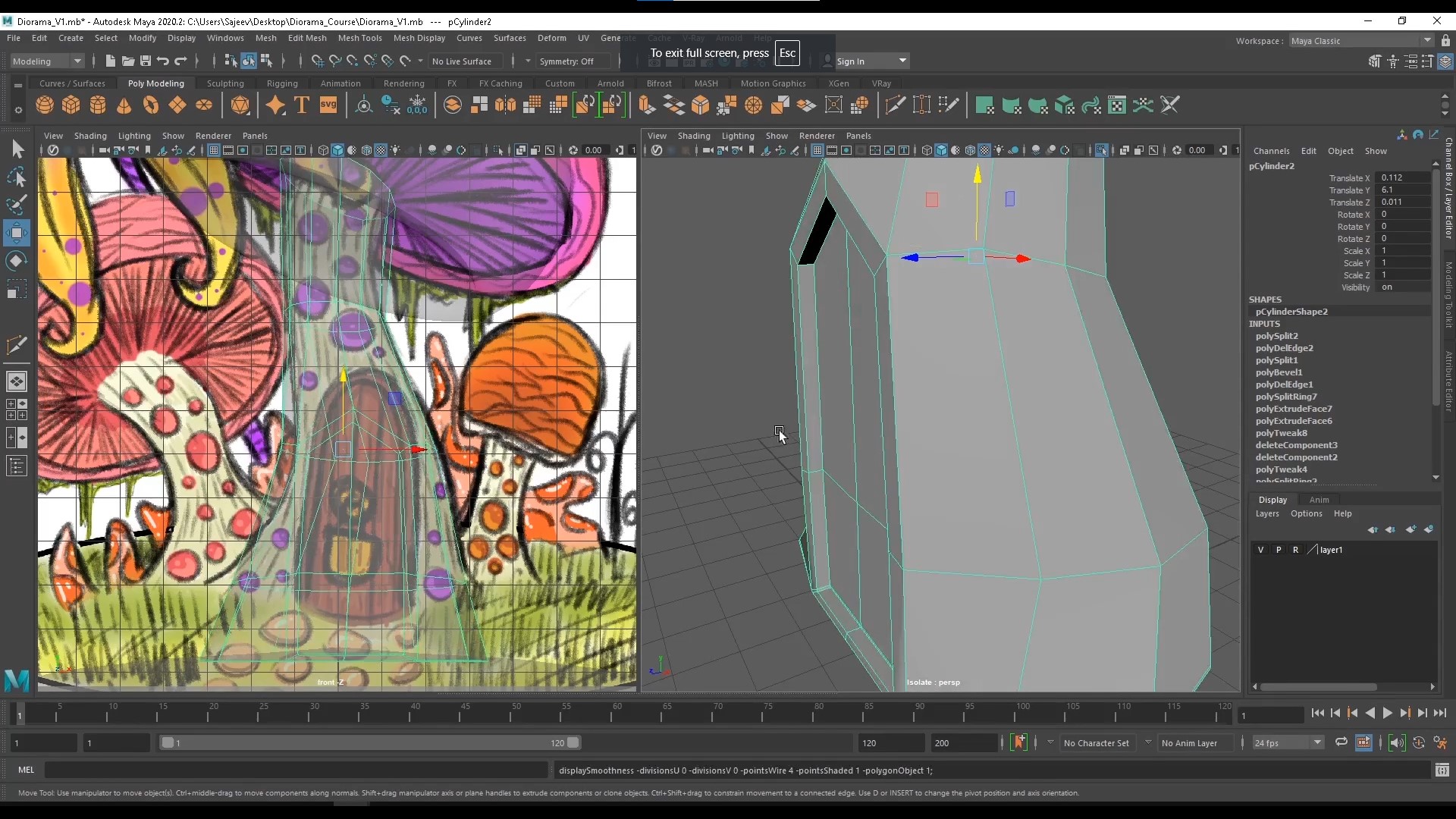Toggle visibility checkbox for layer1

pyautogui.click(x=1260, y=550)
